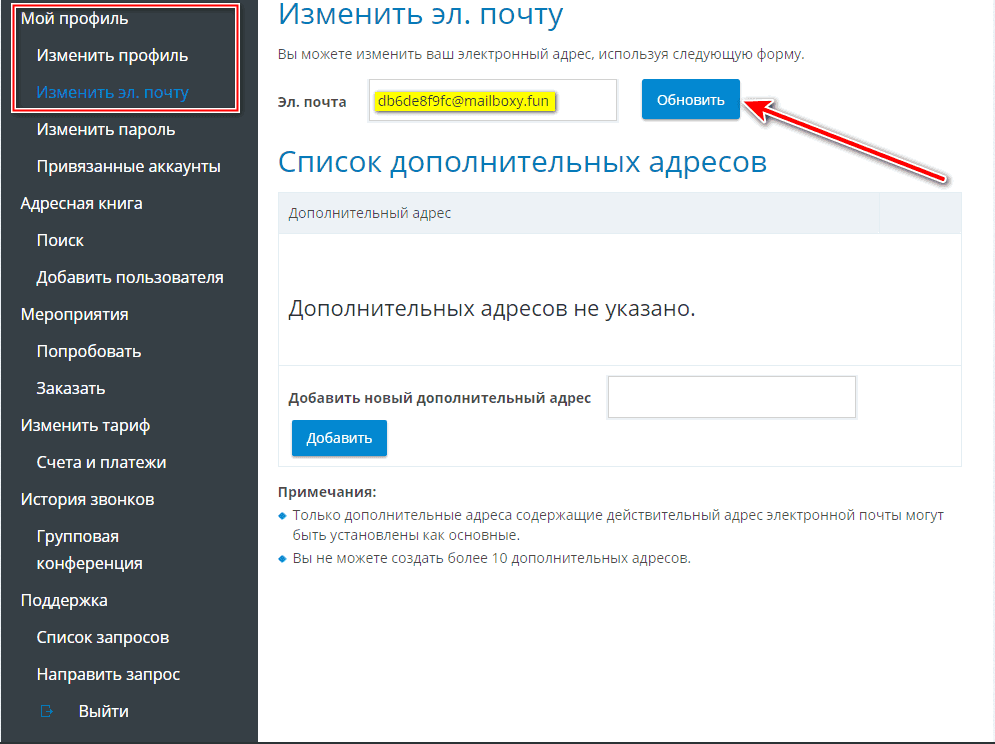Click Добавить пользователя in the sidebar
This screenshot has width=995, height=744.
(x=129, y=277)
